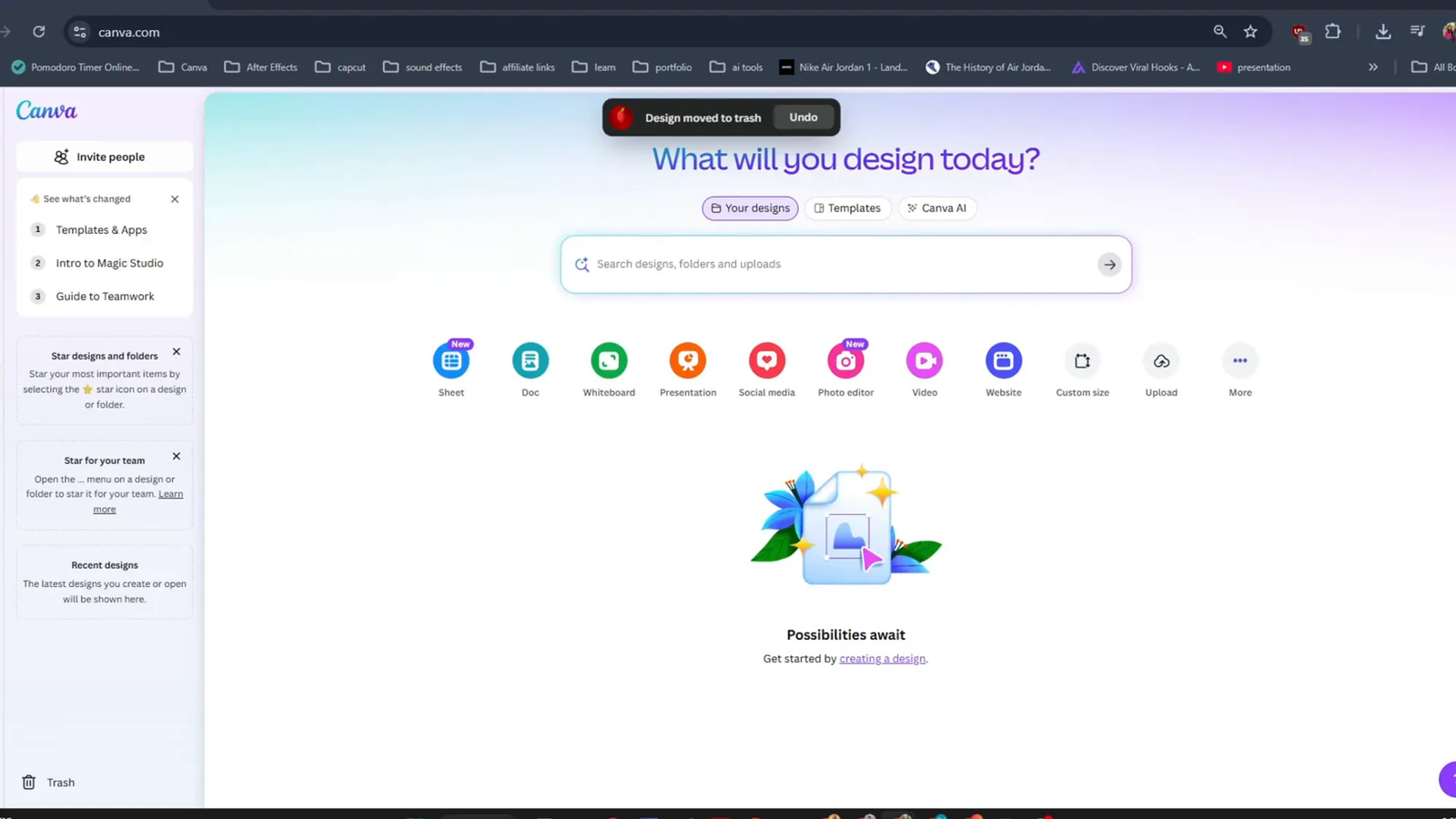Click the Upload icon

coord(1161,361)
